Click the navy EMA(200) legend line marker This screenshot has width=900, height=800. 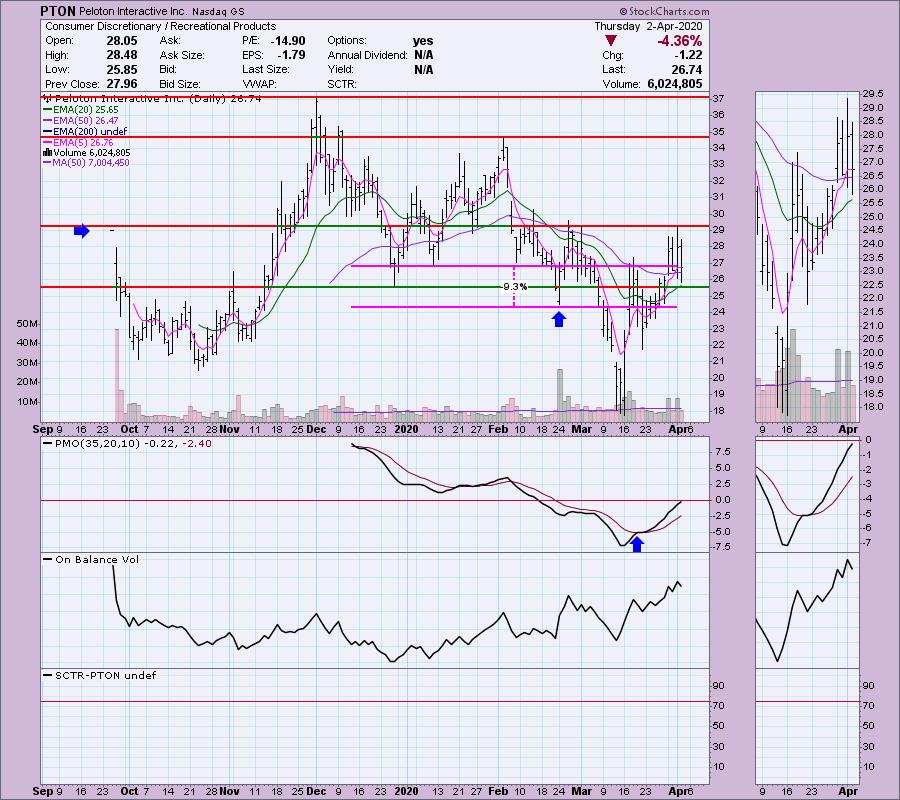click(x=48, y=131)
